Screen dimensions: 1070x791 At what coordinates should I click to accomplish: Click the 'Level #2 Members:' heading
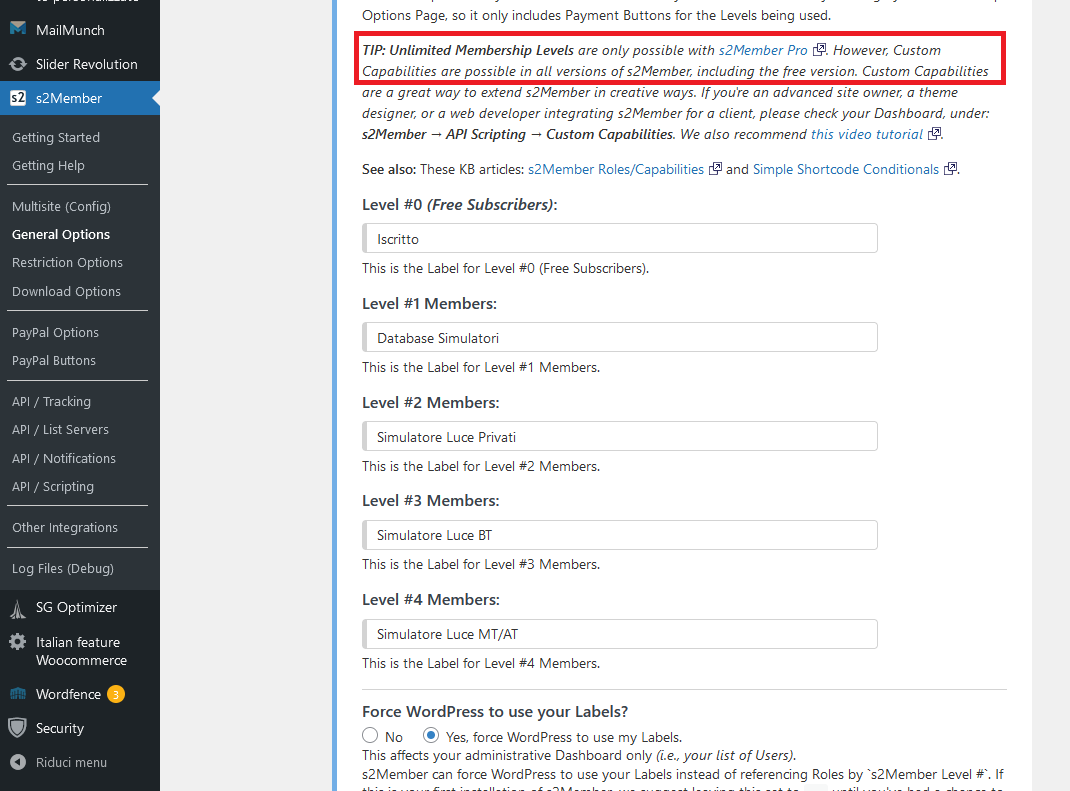point(431,403)
